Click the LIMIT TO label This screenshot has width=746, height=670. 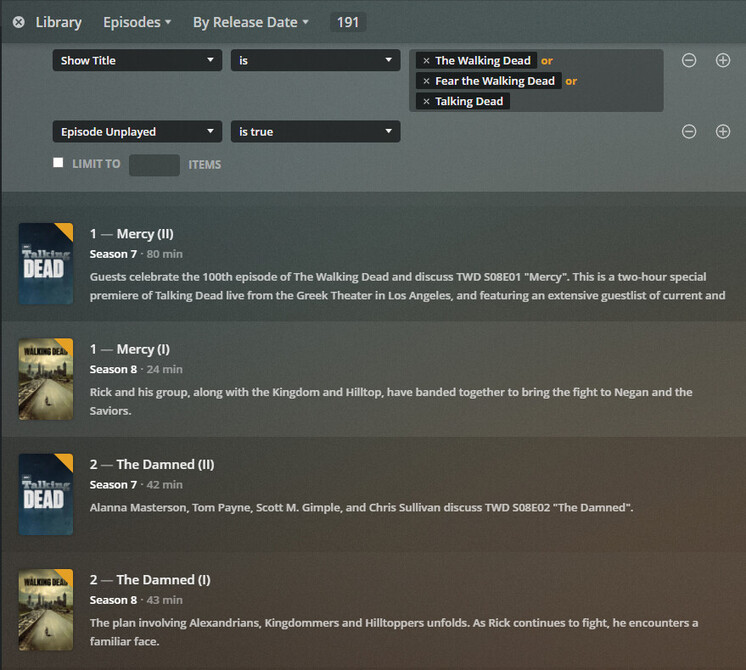coord(96,164)
